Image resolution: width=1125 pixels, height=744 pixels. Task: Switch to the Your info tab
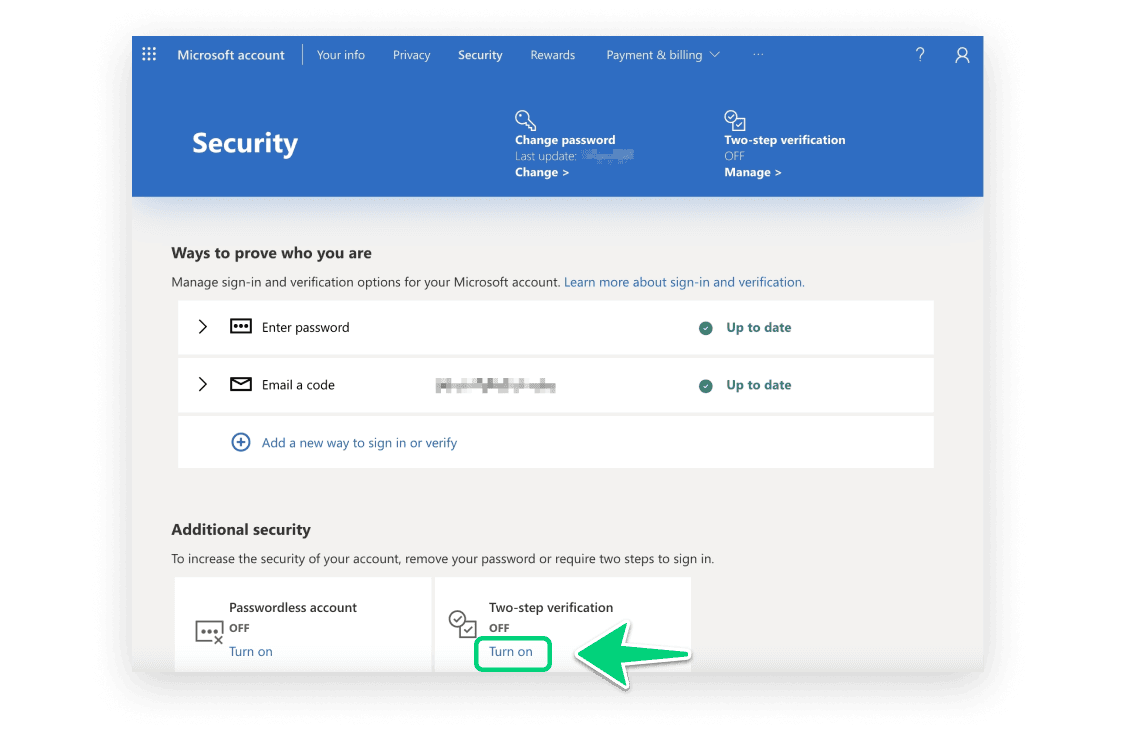pos(341,55)
